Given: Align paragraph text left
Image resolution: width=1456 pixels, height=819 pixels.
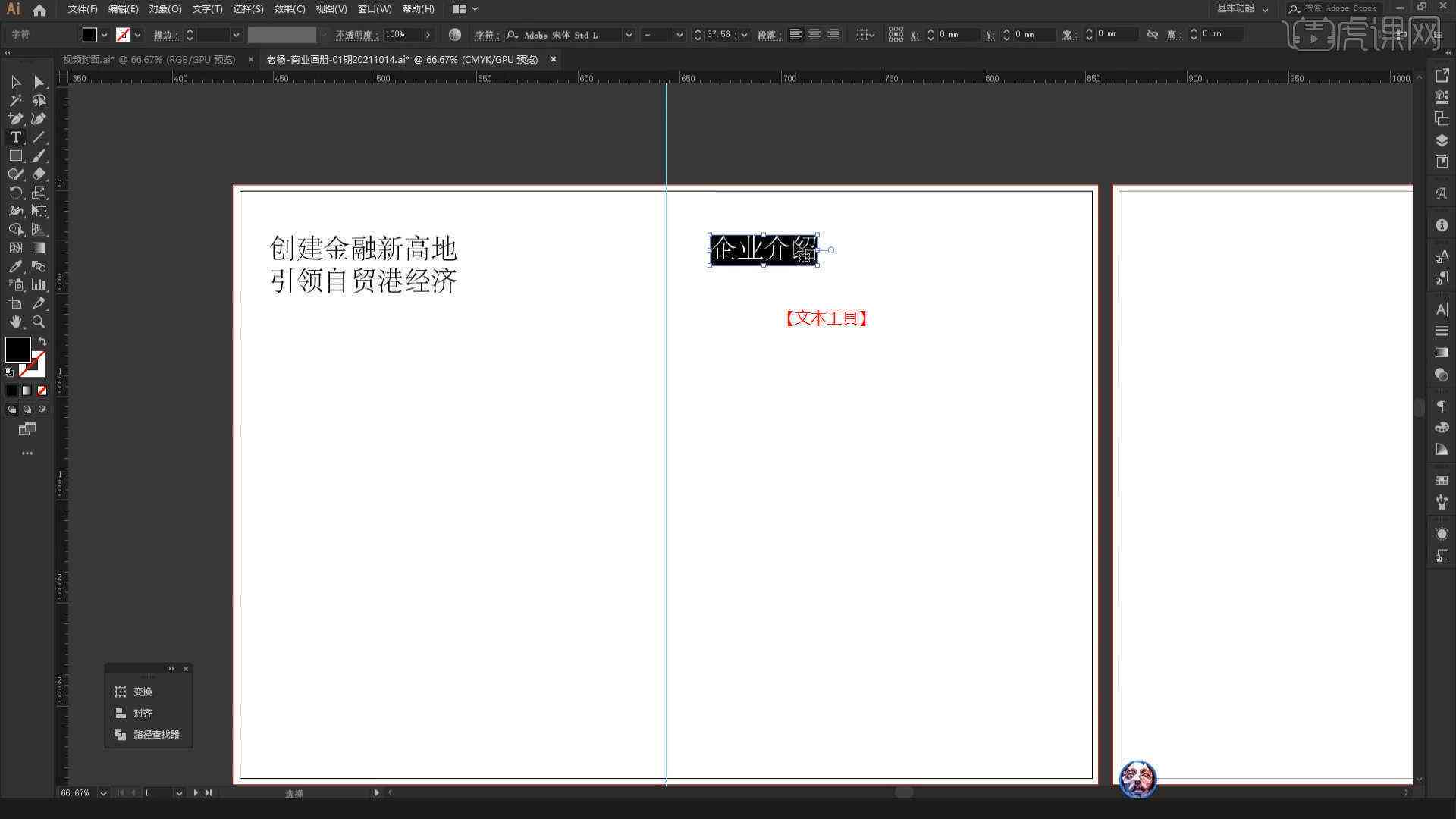Looking at the screenshot, I should point(795,35).
